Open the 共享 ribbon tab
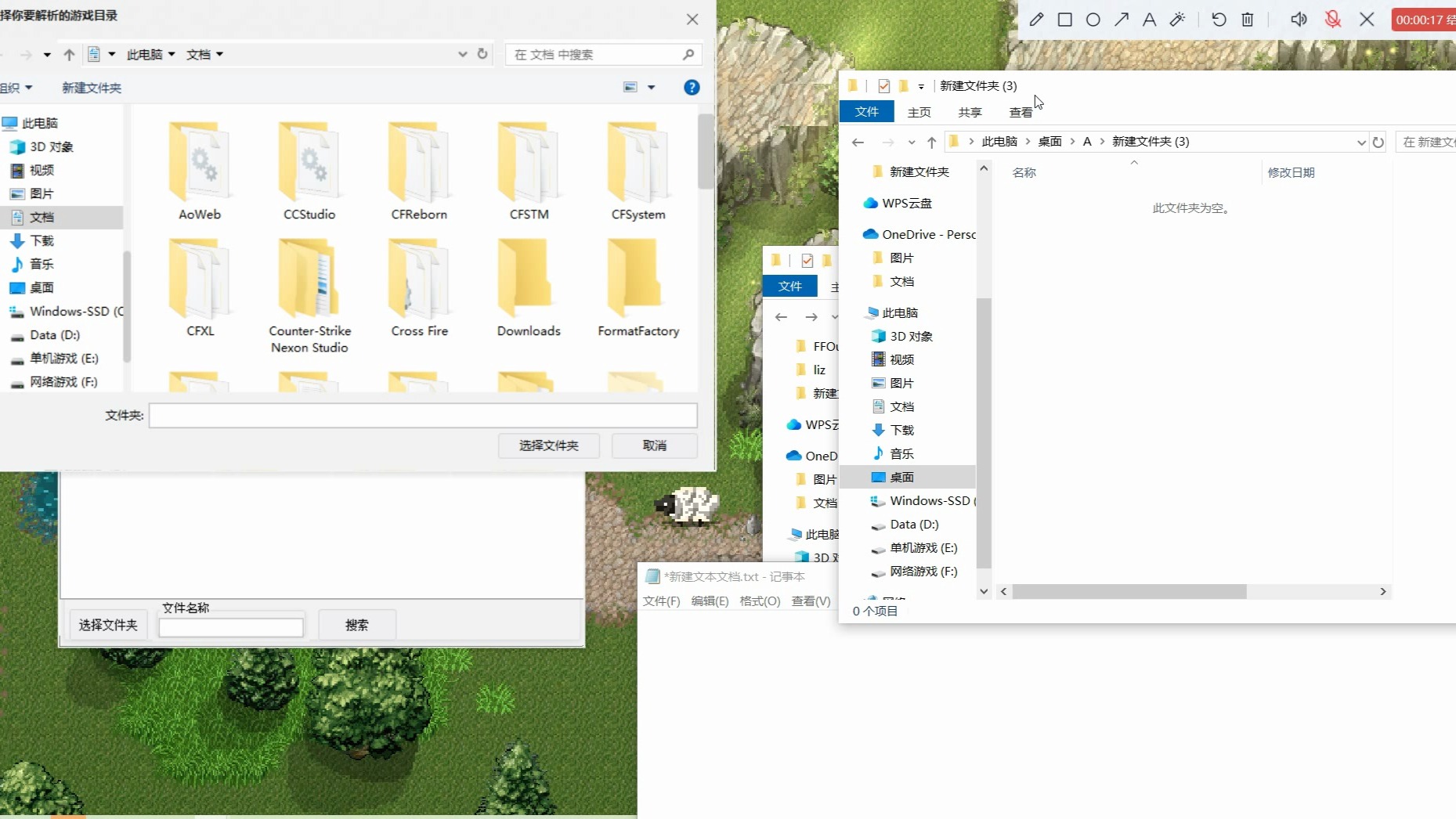1456x819 pixels. [x=970, y=112]
